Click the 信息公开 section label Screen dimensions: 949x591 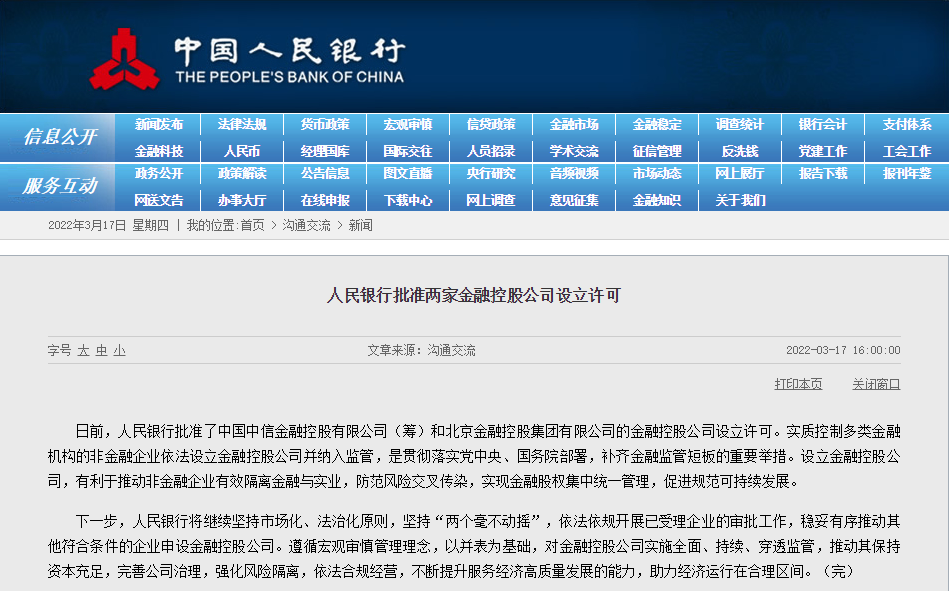click(x=60, y=137)
